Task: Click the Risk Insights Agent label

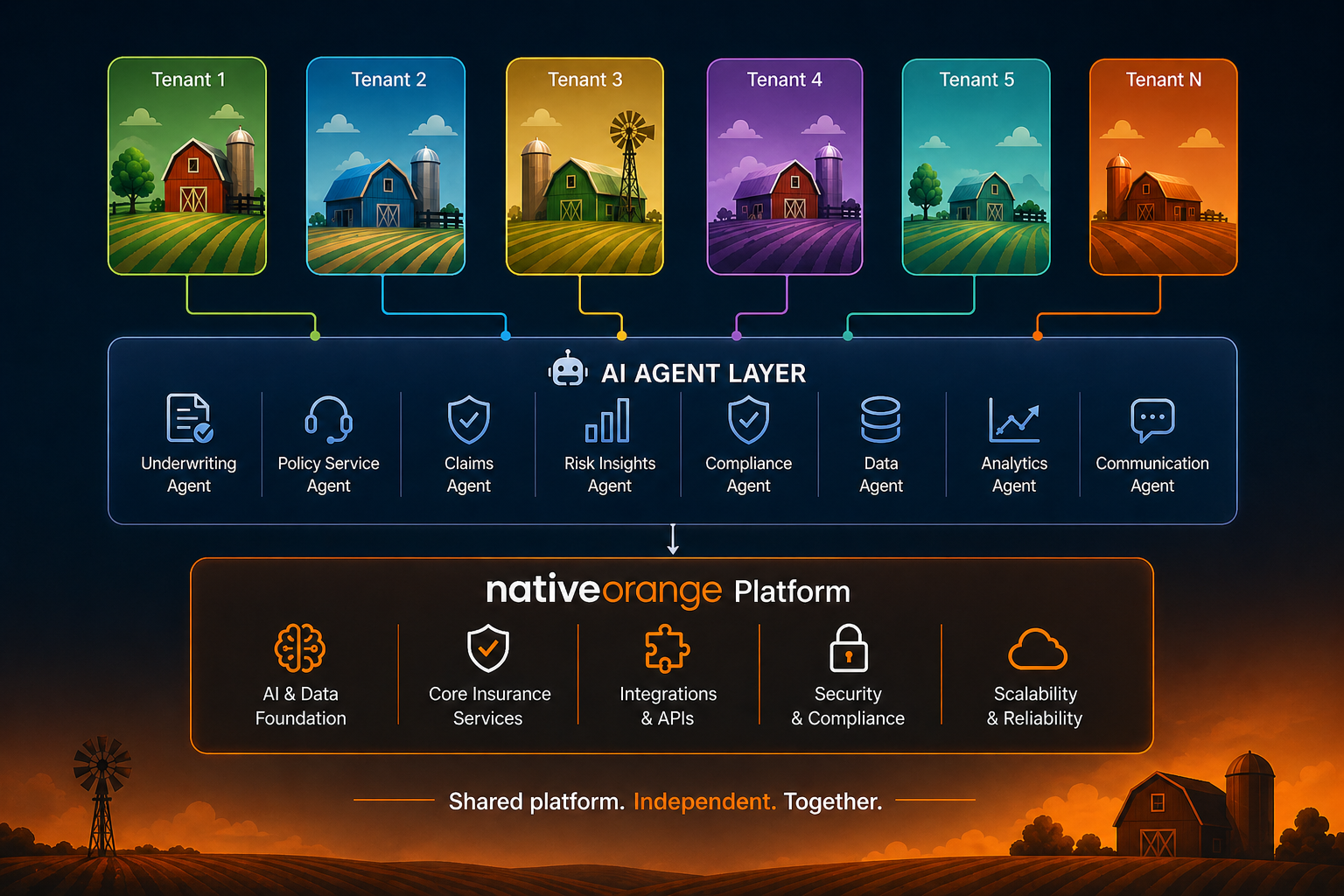Action: coord(610,474)
